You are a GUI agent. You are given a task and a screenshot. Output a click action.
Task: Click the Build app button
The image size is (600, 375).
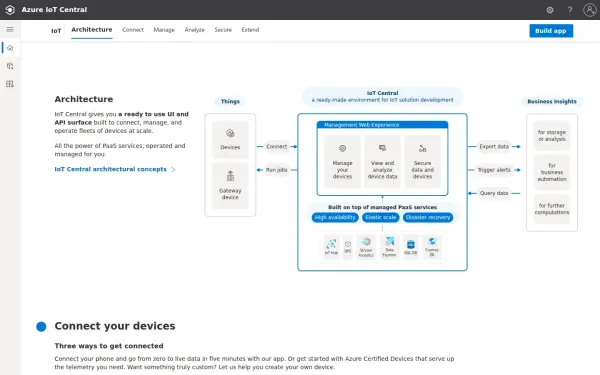[551, 31]
